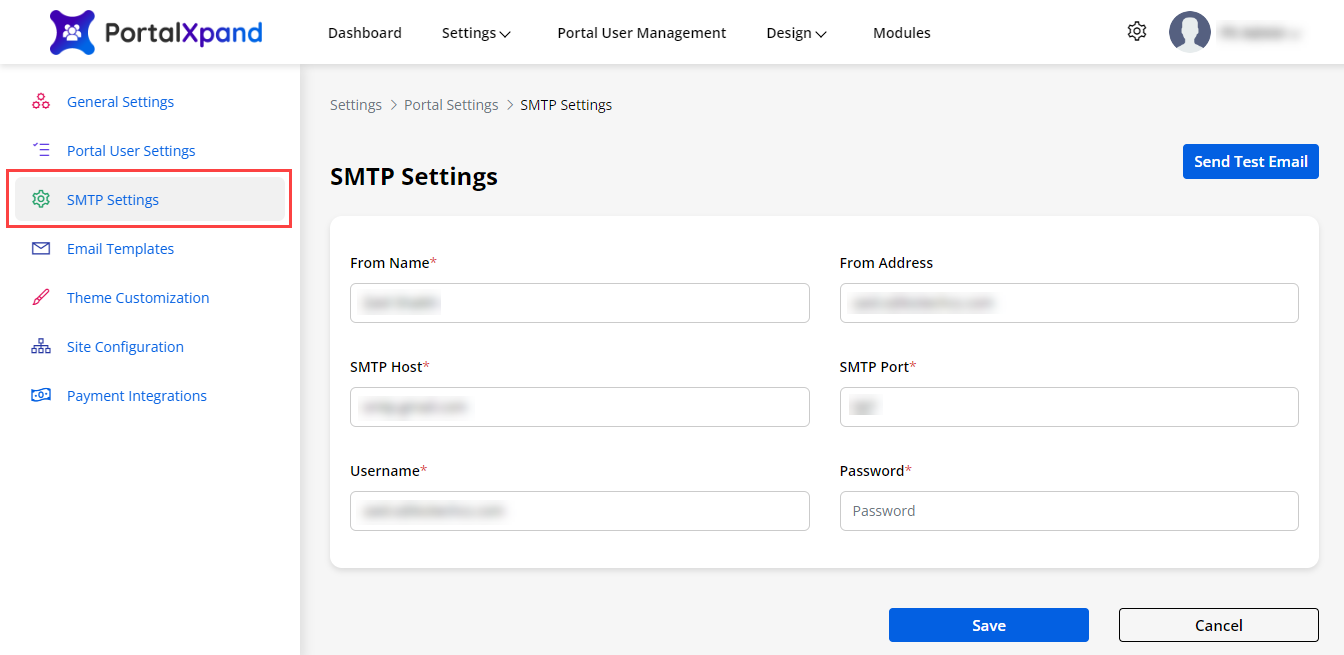Click the Portal User Settings list icon
This screenshot has width=1344, height=655.
[x=41, y=150]
